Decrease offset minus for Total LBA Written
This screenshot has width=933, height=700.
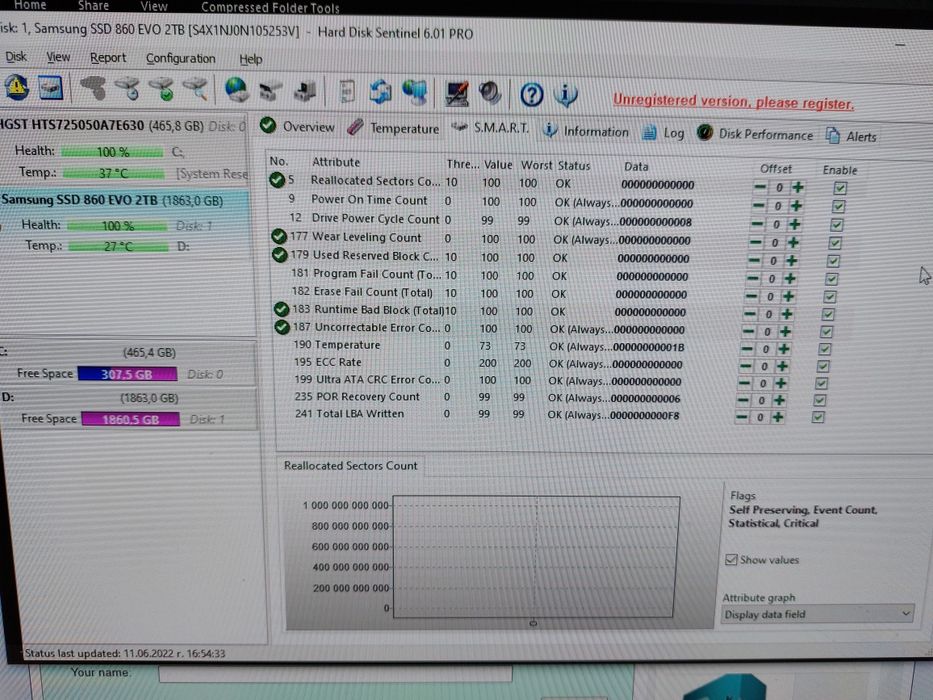(741, 417)
